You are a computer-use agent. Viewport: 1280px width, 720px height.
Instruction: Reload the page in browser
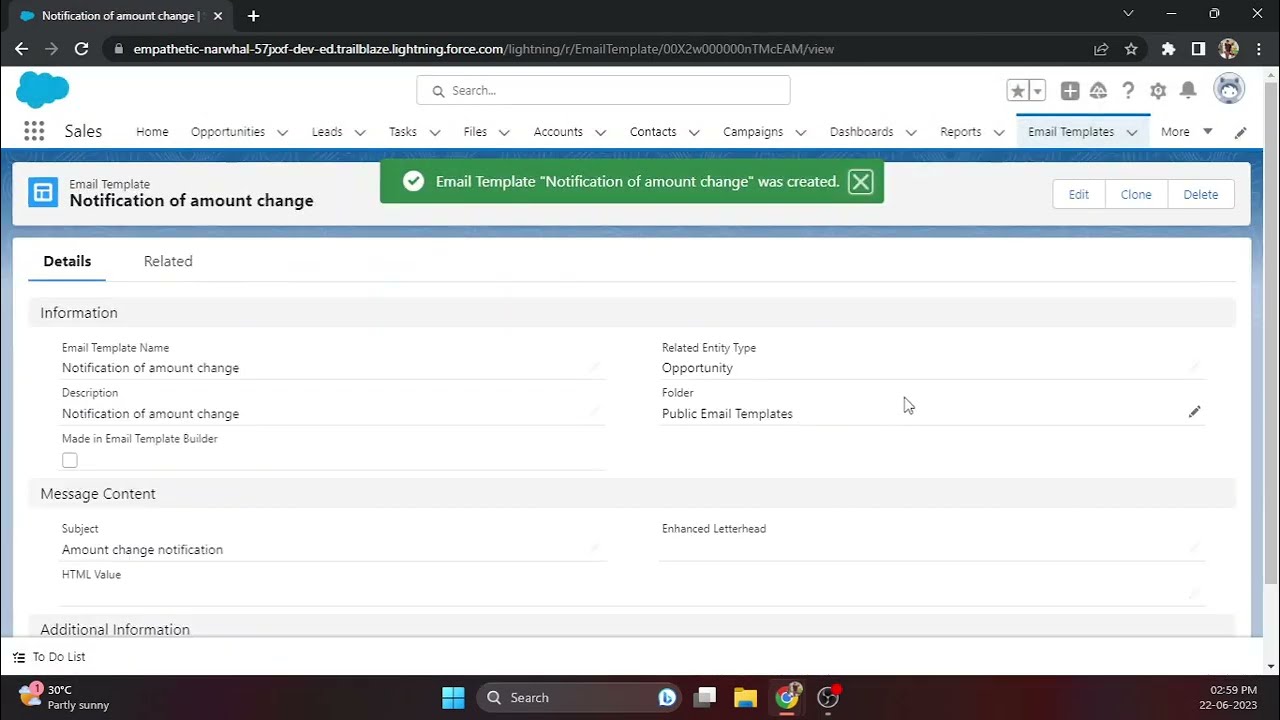(81, 48)
